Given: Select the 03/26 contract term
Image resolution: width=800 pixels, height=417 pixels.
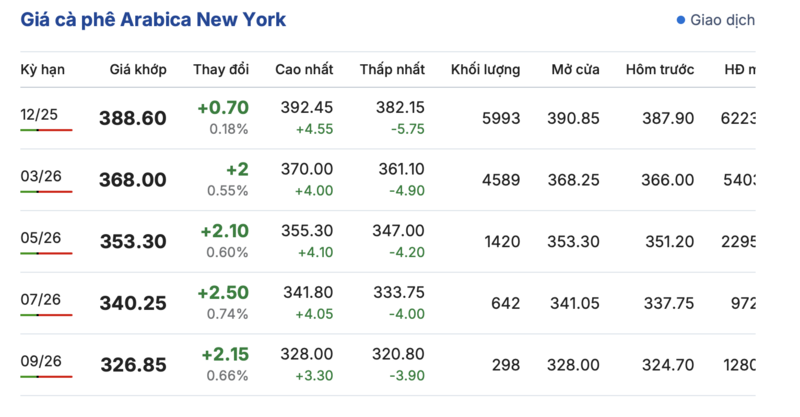Looking at the screenshot, I should point(41,176).
